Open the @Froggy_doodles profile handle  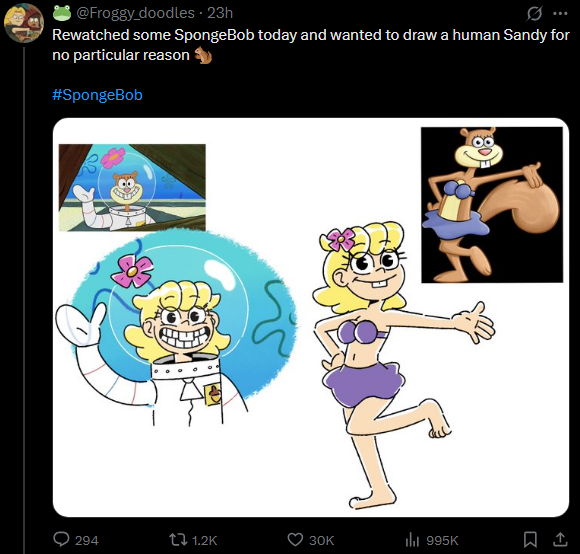coord(135,13)
